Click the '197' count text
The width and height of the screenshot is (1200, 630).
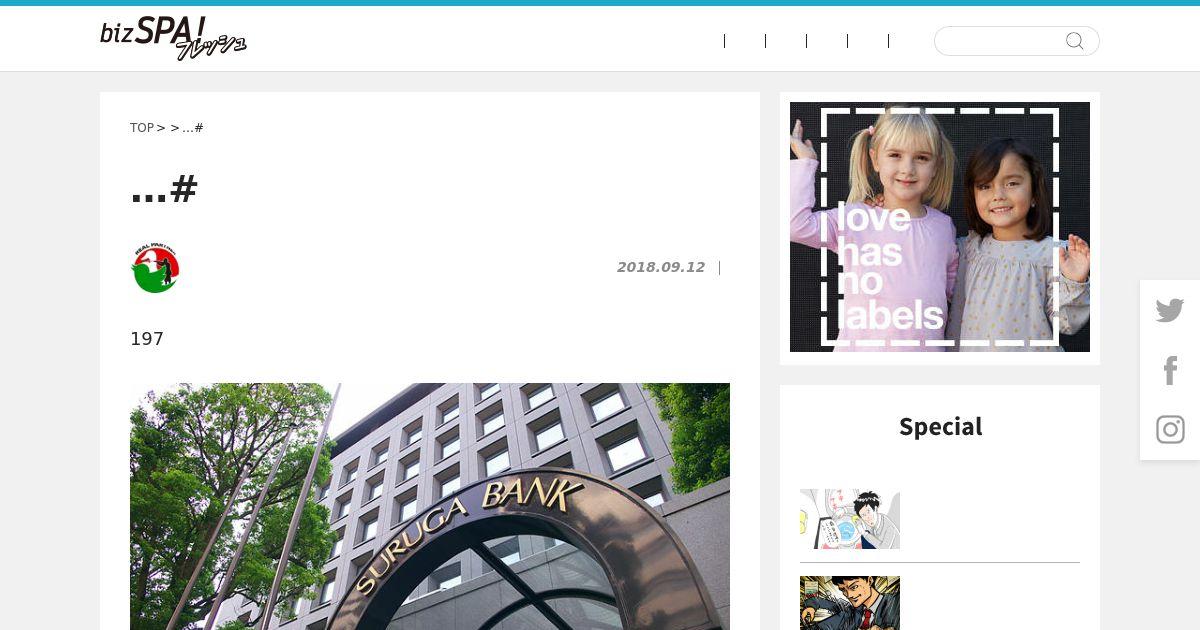pyautogui.click(x=147, y=339)
